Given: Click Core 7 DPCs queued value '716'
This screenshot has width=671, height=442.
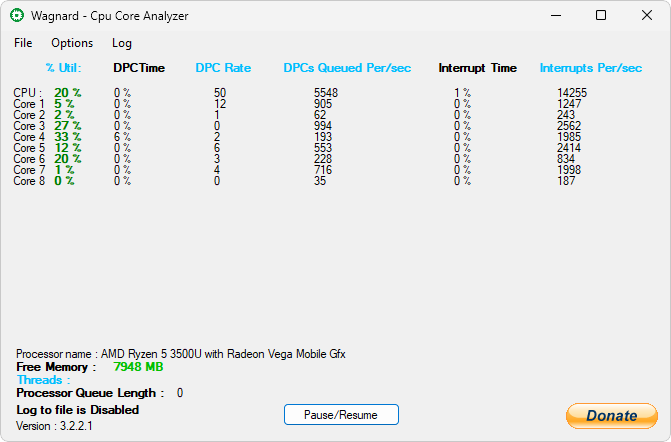Looking at the screenshot, I should tap(323, 170).
